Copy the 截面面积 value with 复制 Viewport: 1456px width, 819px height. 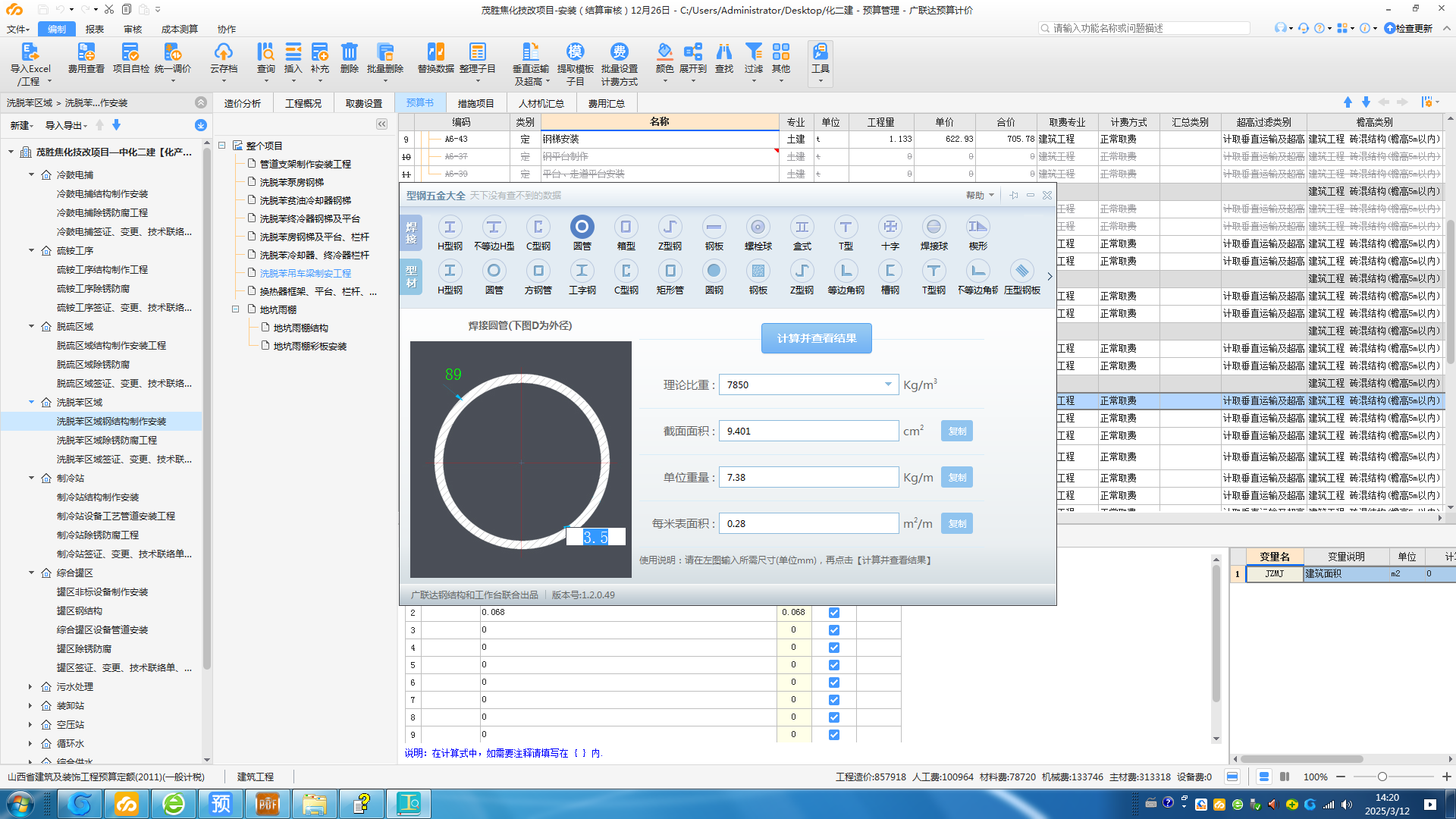pyautogui.click(x=957, y=431)
